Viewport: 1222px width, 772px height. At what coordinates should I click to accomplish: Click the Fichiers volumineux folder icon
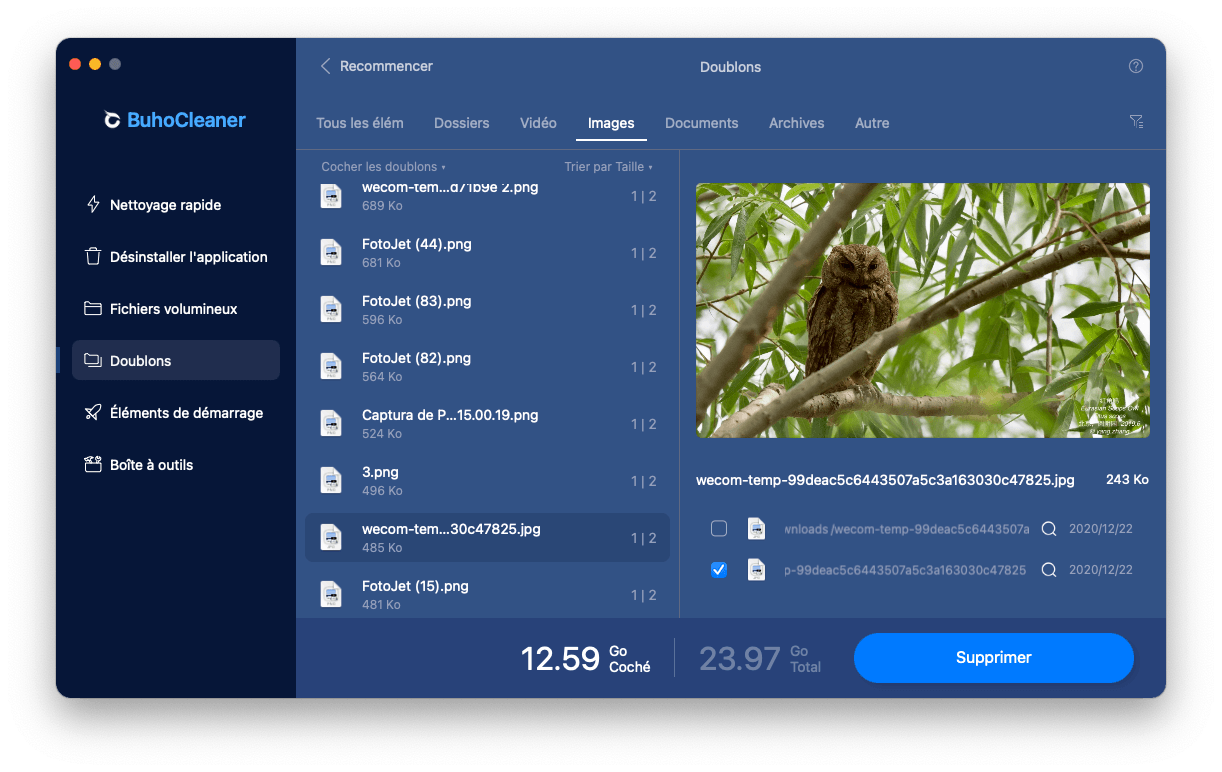[x=93, y=308]
